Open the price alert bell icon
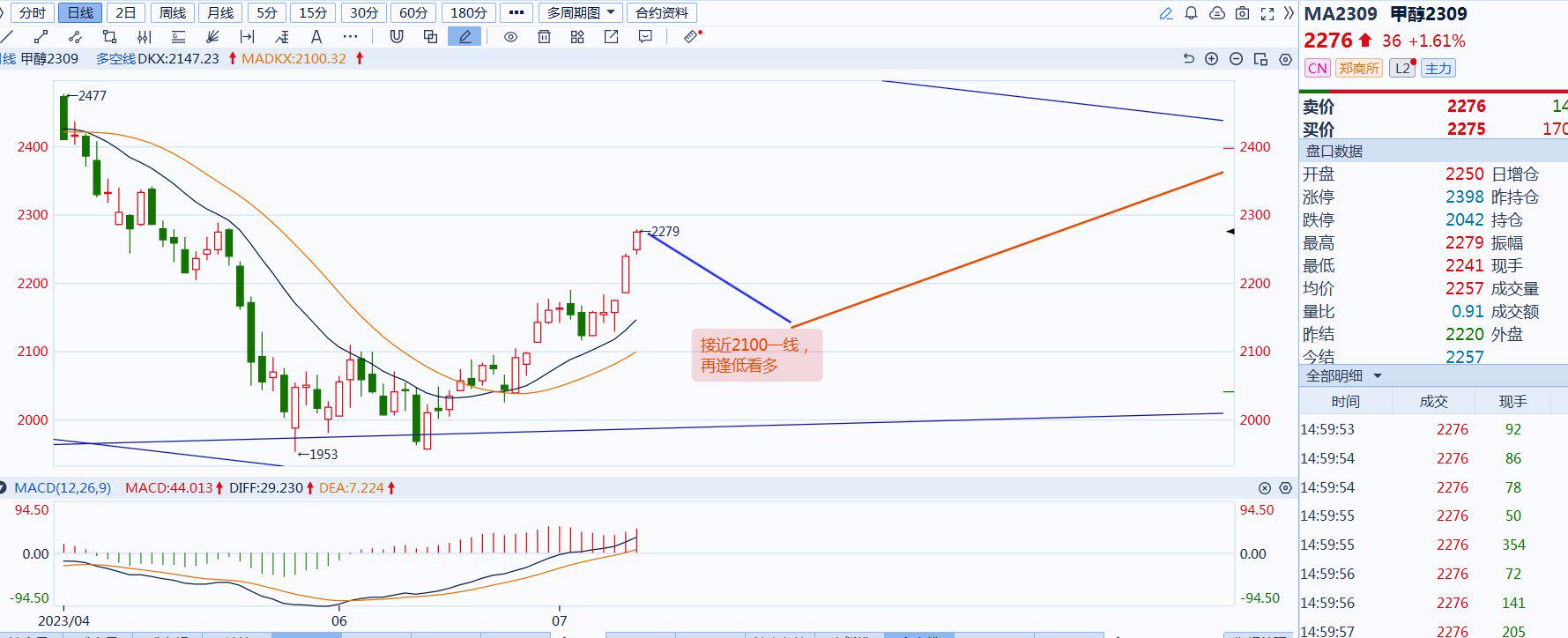The image size is (1568, 638). click(1191, 13)
